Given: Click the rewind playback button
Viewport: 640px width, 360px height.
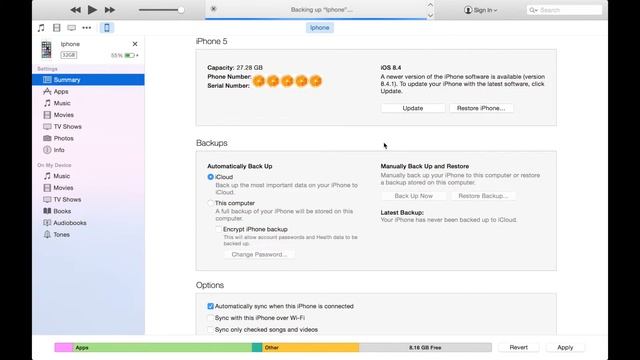Looking at the screenshot, I should (75, 10).
